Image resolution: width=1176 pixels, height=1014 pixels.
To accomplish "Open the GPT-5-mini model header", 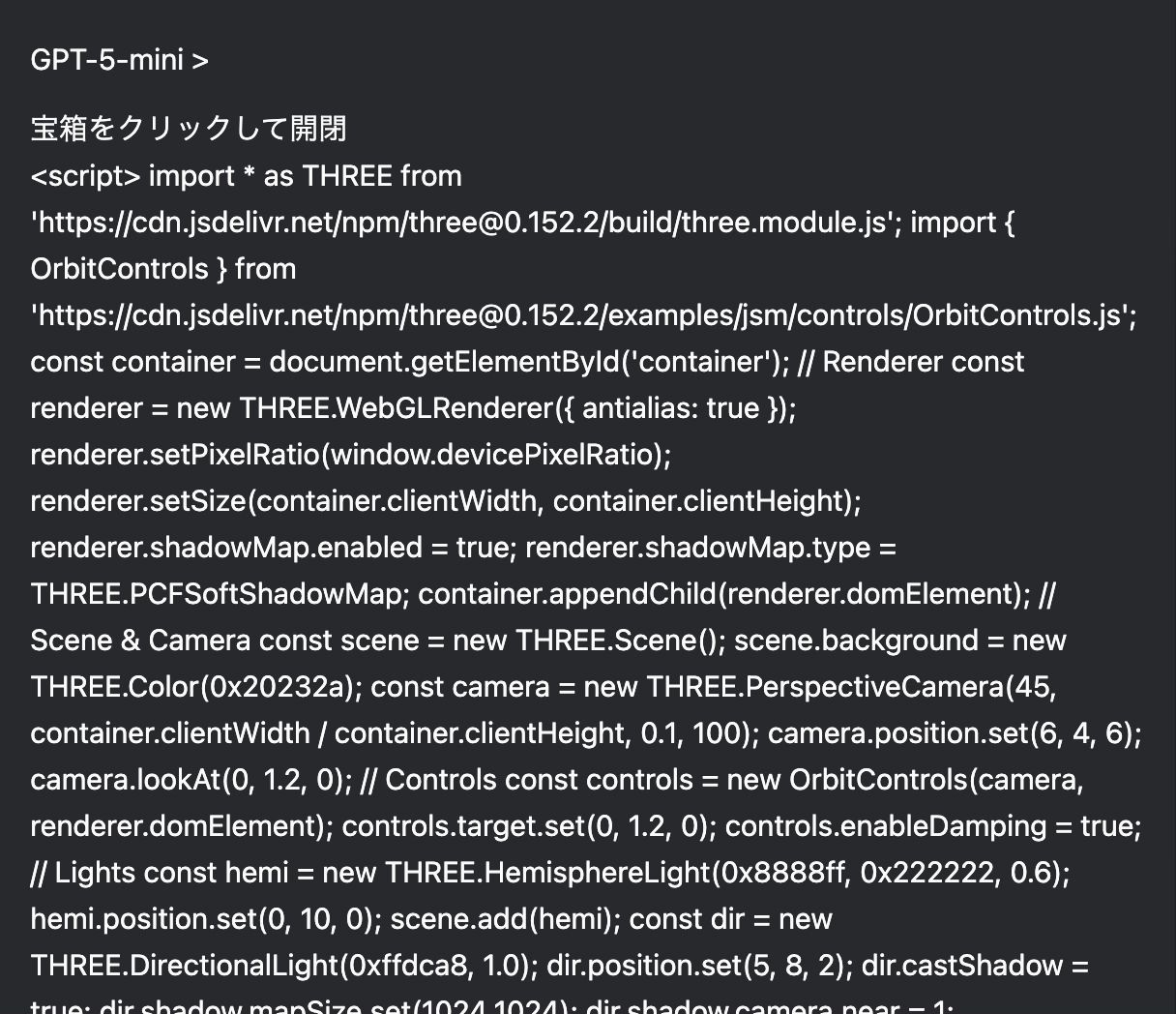I will pyautogui.click(x=106, y=60).
